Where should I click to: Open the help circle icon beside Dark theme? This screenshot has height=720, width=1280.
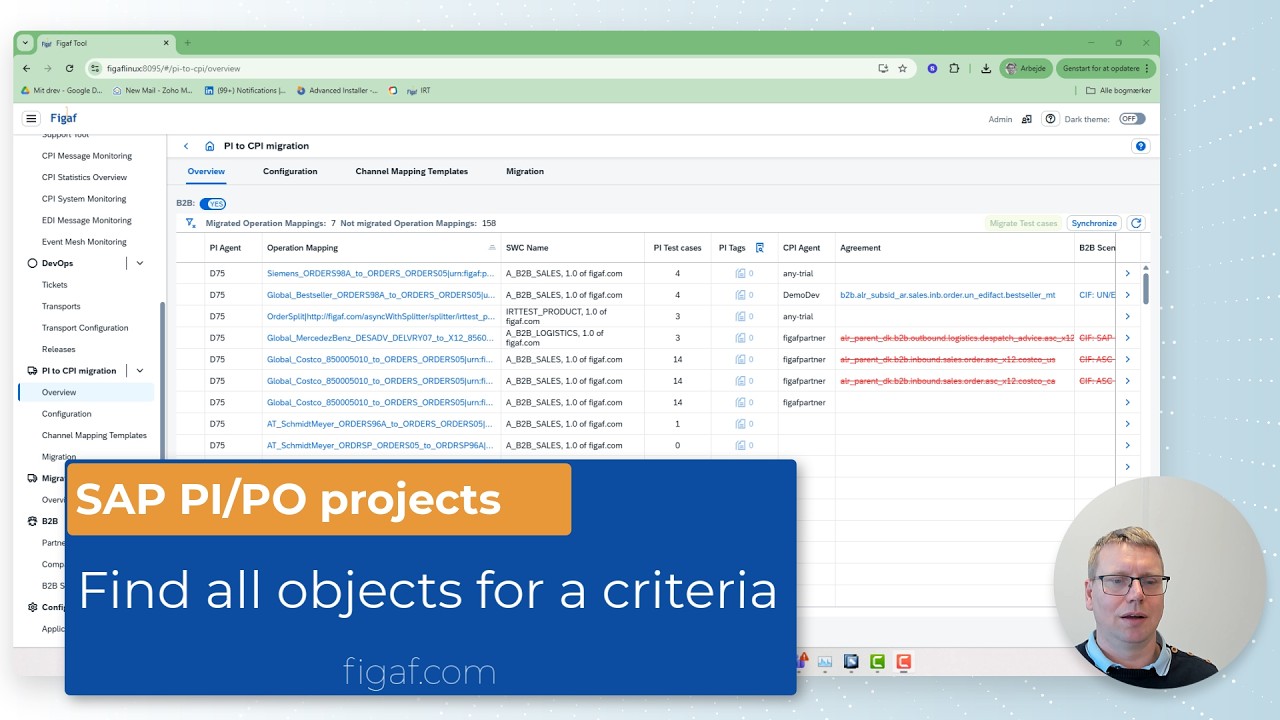(x=1050, y=119)
